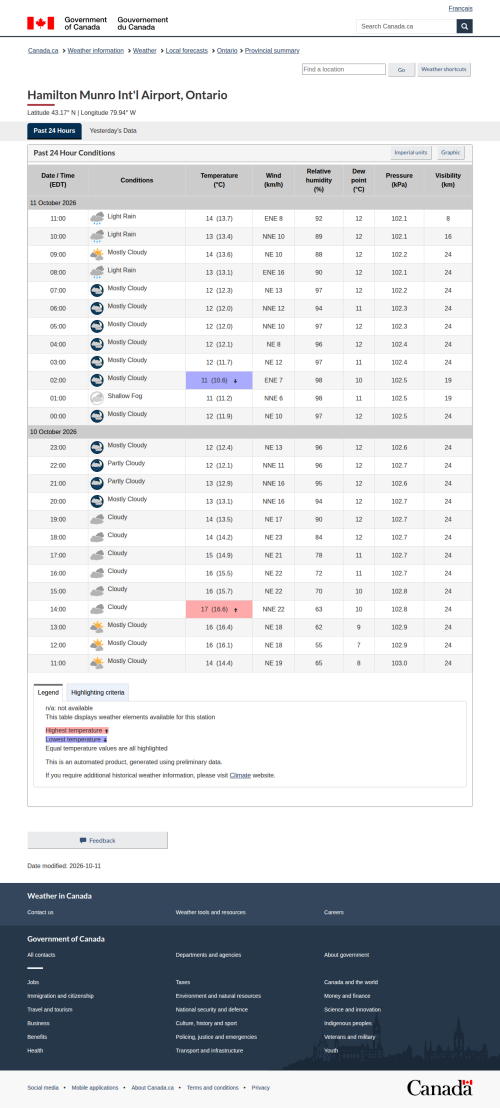Open the Legend tab
The width and height of the screenshot is (500, 1108).
[x=48, y=692]
